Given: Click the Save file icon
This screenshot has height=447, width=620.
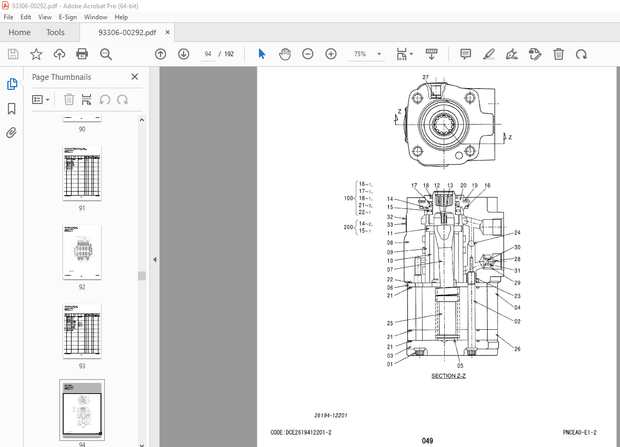Looking at the screenshot, I should coord(12,53).
